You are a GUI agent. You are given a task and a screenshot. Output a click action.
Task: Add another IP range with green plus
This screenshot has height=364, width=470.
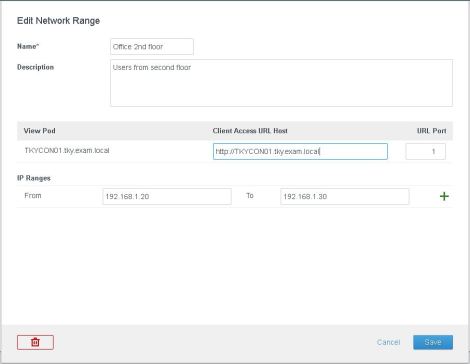pyautogui.click(x=444, y=196)
